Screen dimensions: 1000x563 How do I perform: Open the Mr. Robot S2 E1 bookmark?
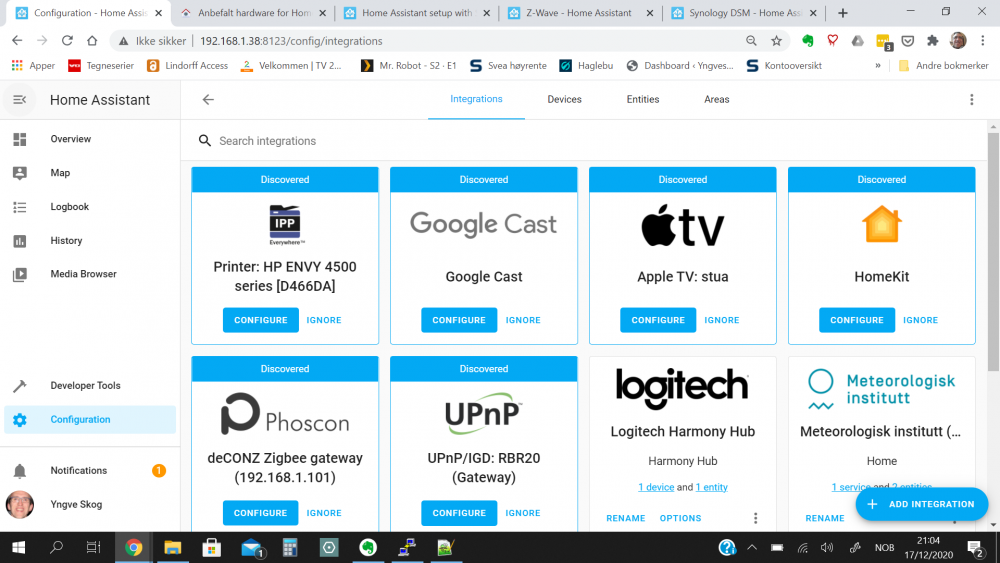click(409, 66)
